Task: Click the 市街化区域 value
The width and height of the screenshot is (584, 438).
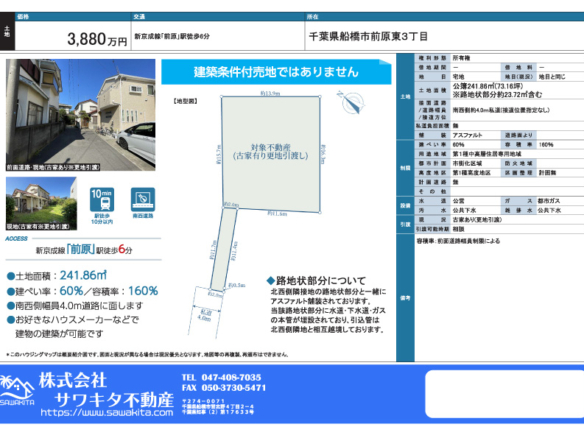Action: pyautogui.click(x=467, y=164)
